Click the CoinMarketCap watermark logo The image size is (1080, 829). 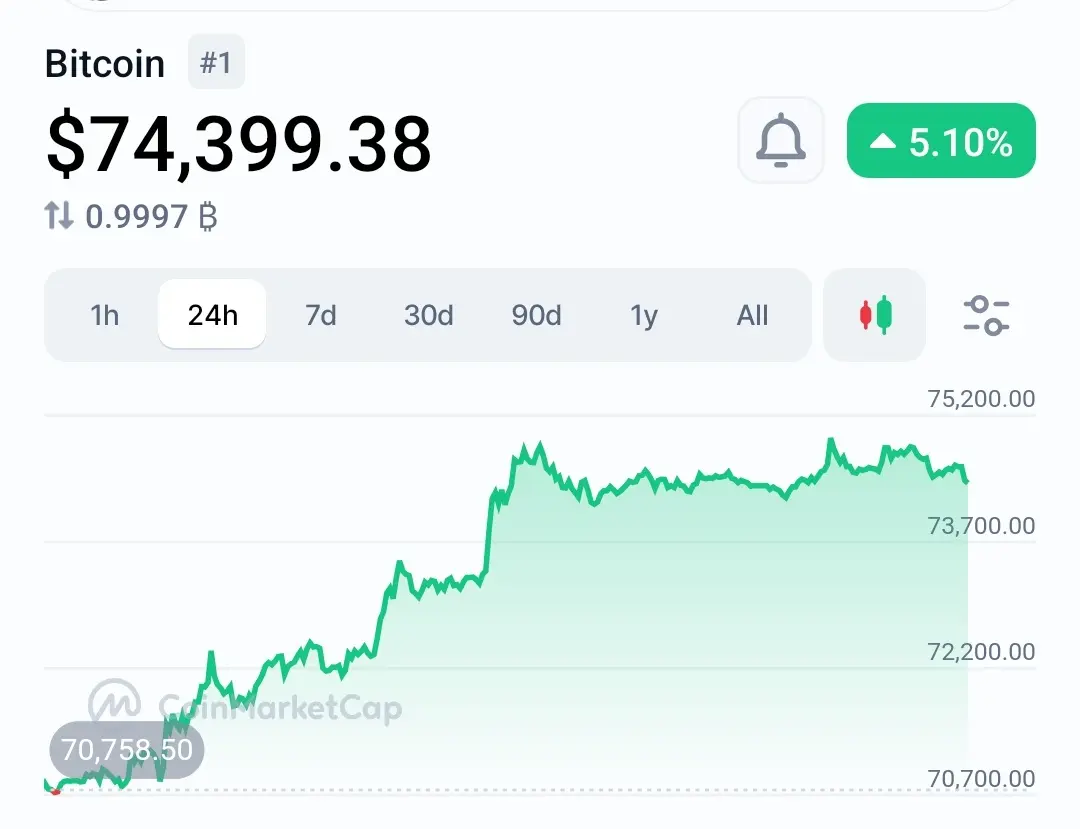245,704
